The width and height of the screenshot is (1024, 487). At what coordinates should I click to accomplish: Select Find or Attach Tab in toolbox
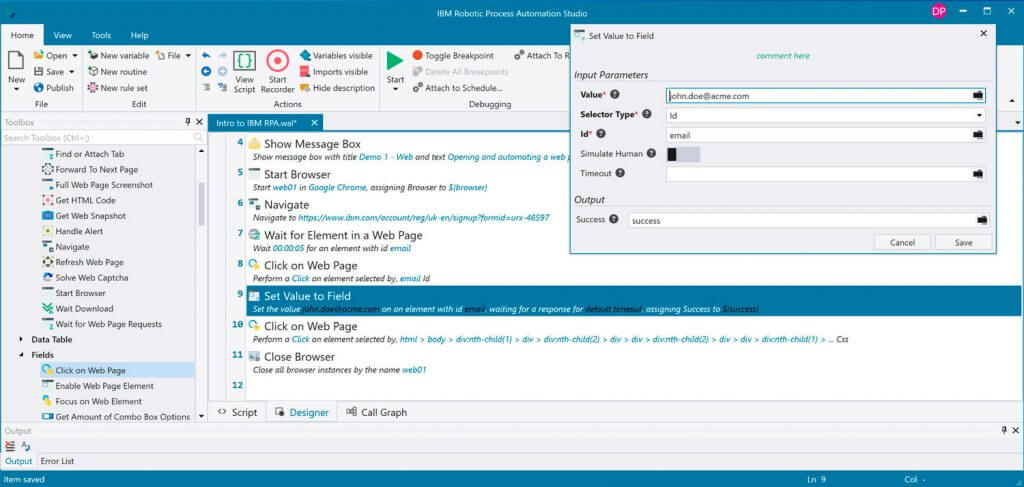click(x=83, y=154)
